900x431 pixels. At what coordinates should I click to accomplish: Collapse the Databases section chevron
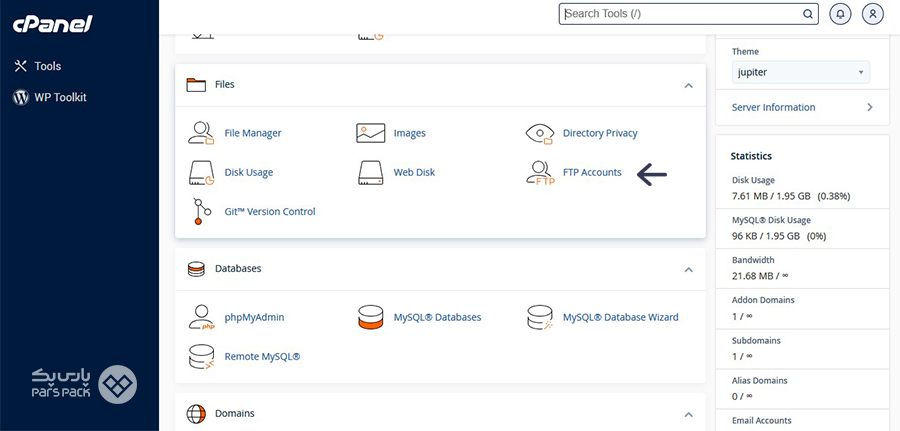(x=689, y=270)
